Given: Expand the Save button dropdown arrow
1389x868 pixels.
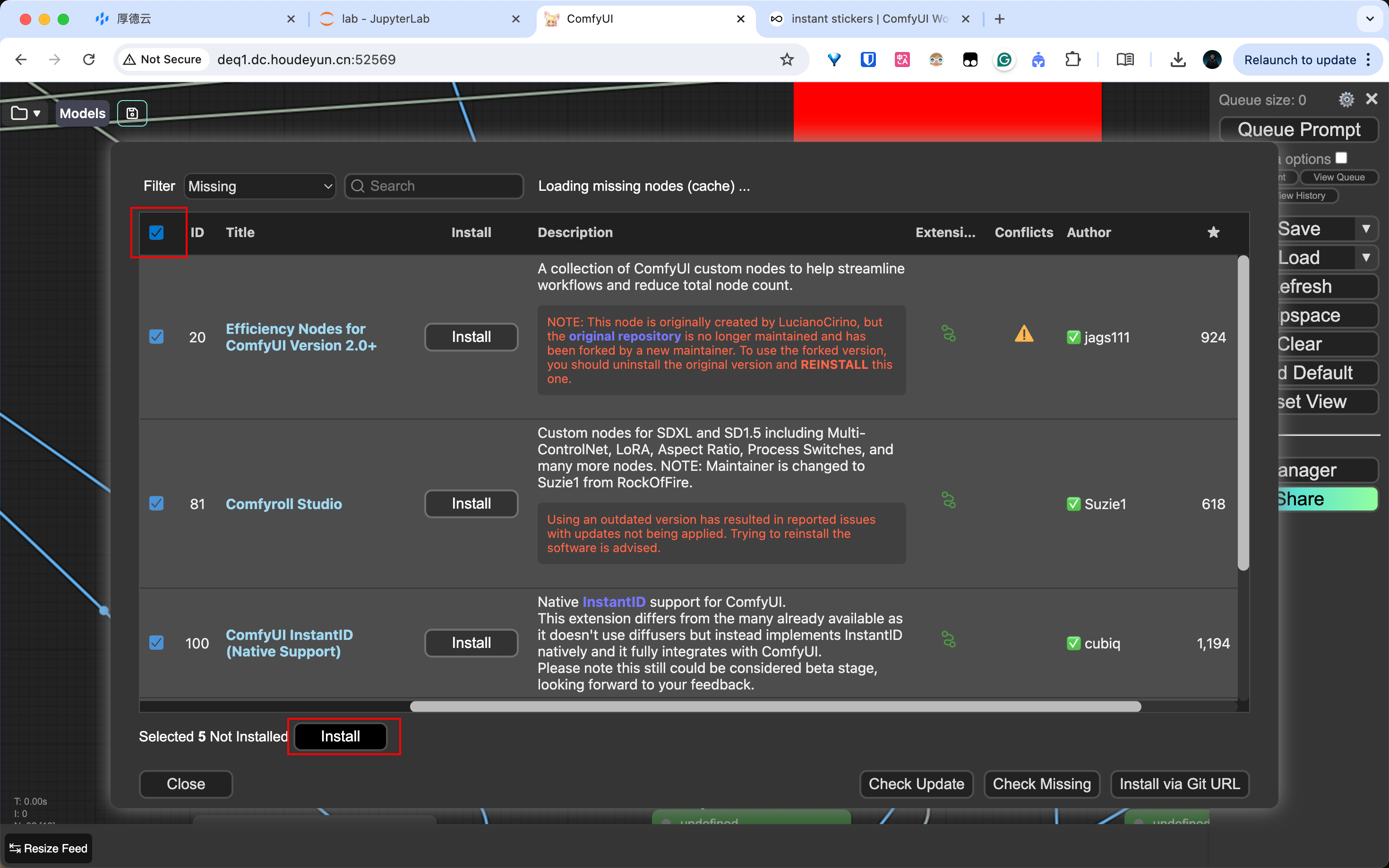Looking at the screenshot, I should tap(1366, 229).
